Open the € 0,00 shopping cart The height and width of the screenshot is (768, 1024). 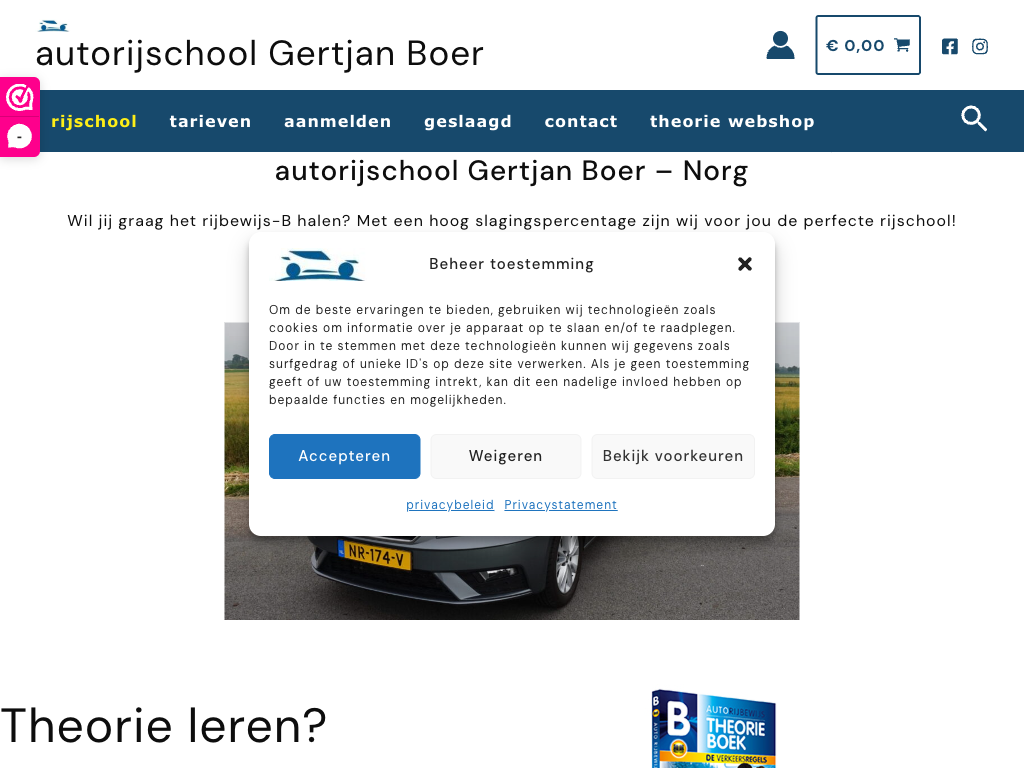coord(868,45)
